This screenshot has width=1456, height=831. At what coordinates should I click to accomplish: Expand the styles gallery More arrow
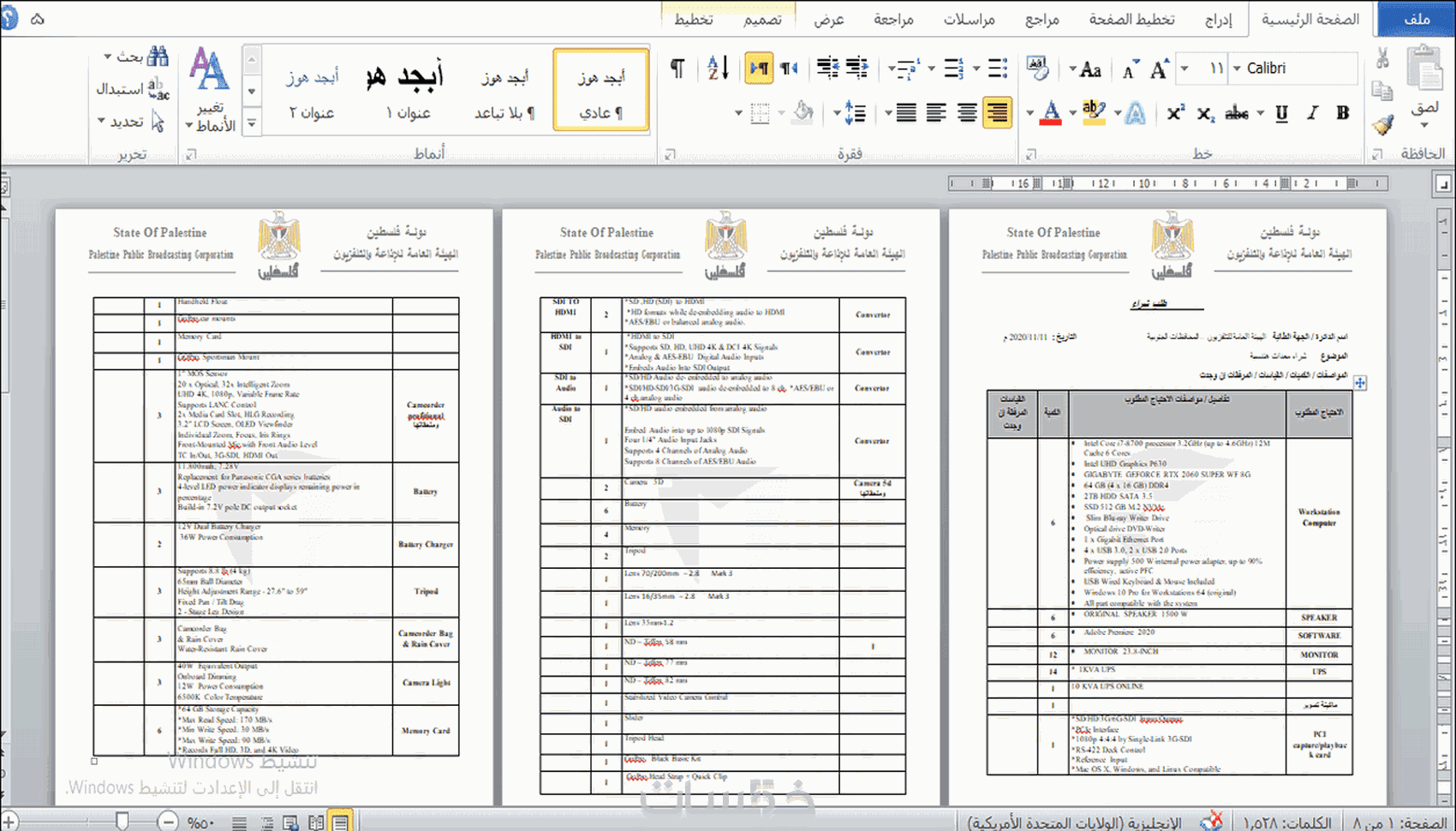252,123
